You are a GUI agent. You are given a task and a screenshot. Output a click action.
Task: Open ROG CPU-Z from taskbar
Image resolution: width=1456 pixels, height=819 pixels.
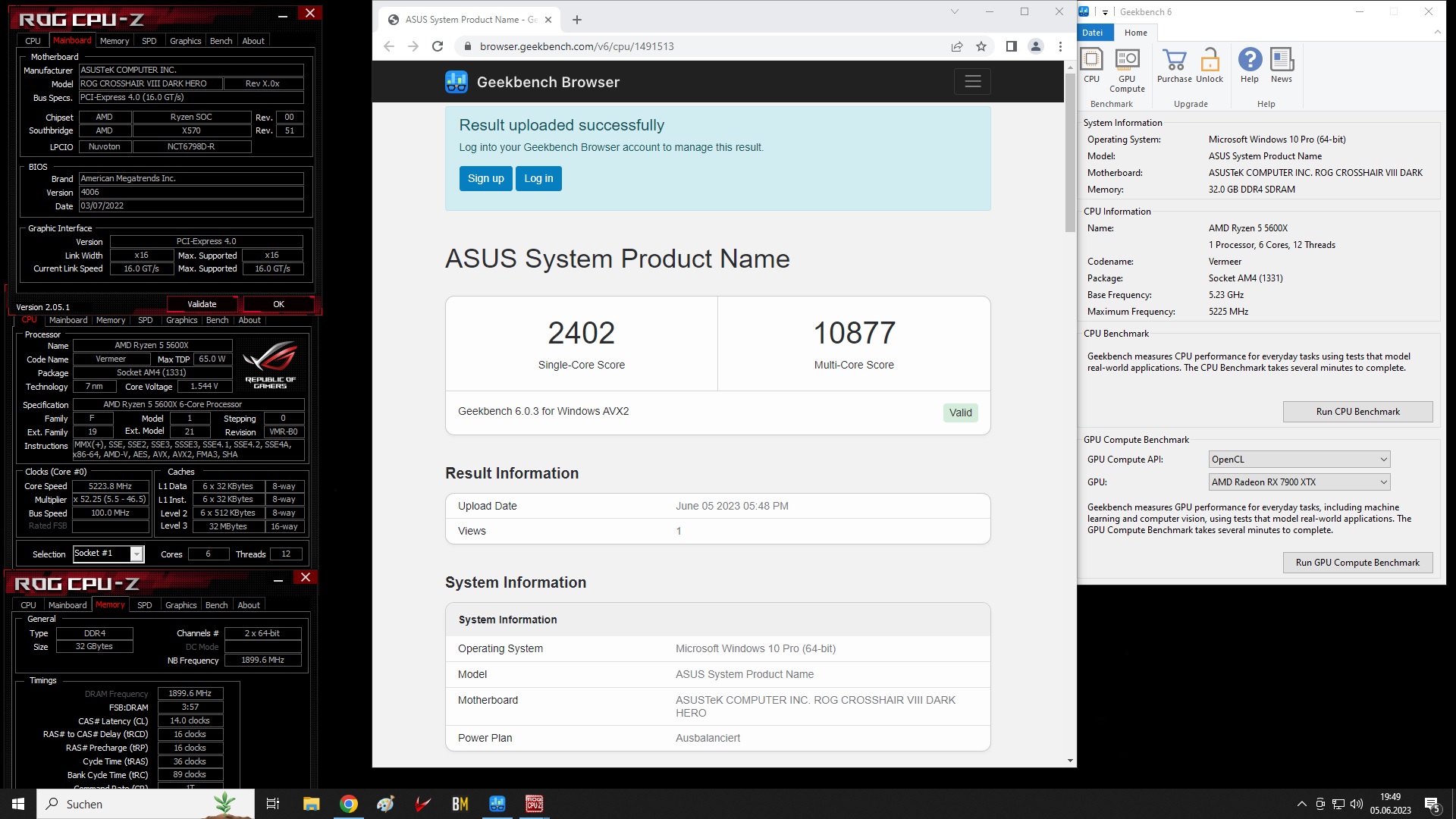click(x=535, y=804)
